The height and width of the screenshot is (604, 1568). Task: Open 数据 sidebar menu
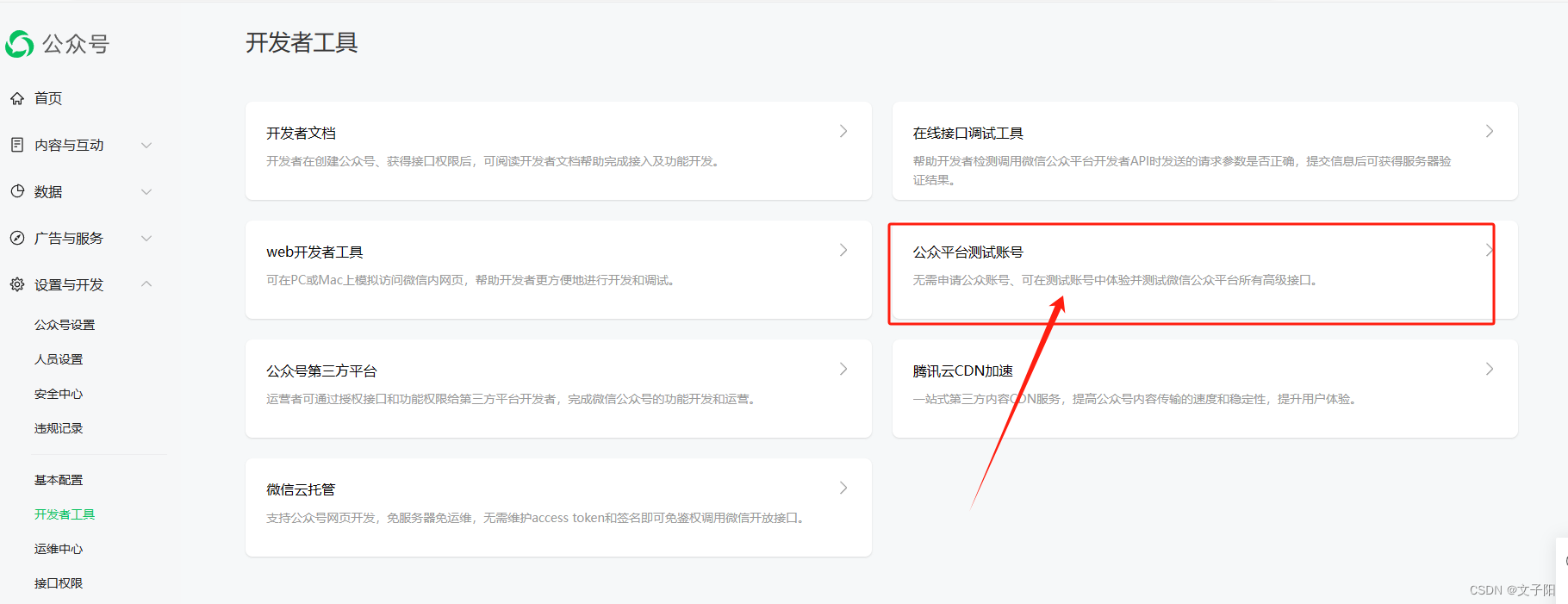pos(48,191)
